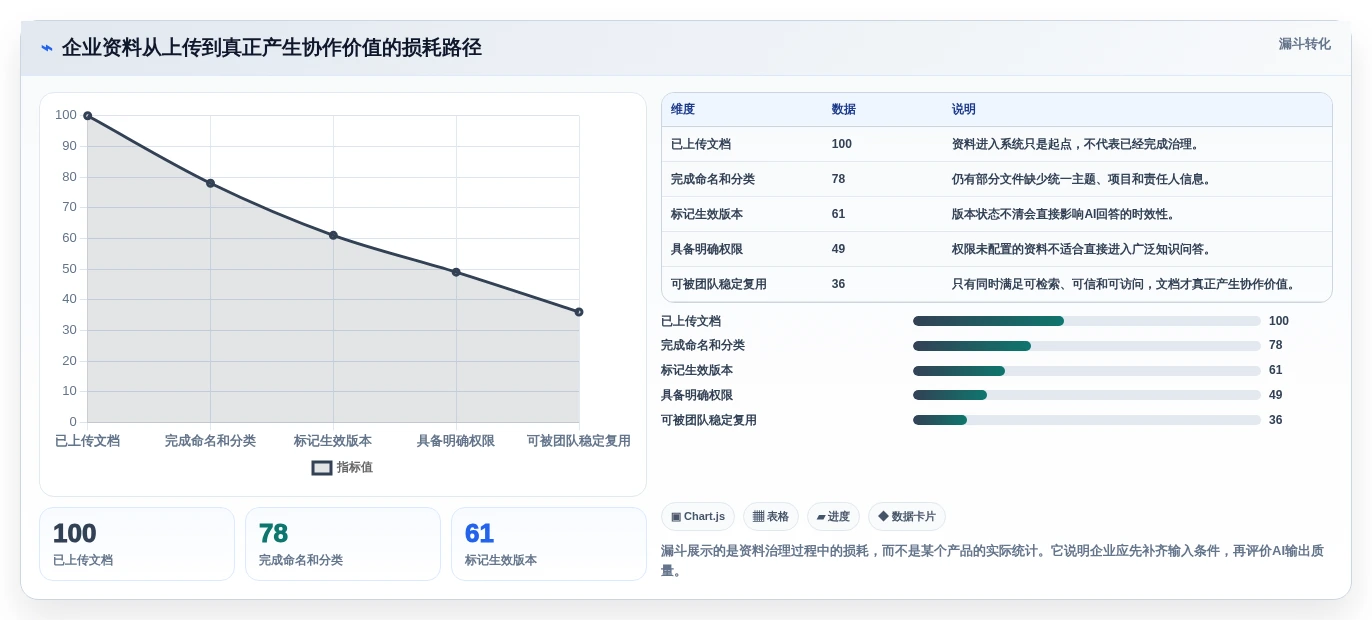Click the progress value 36 beside 可被团队稳定复用
Image resolution: width=1372 pixels, height=620 pixels.
(1276, 420)
